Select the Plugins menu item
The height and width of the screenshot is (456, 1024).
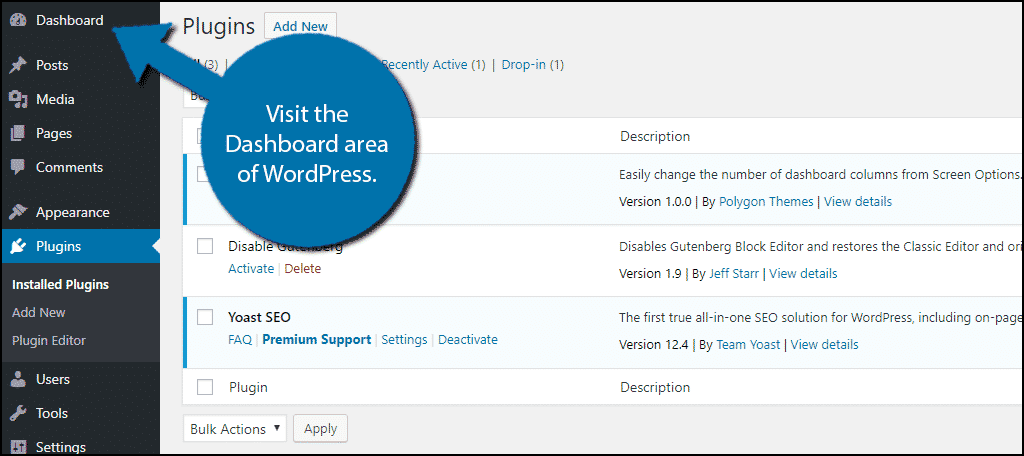tap(80, 246)
